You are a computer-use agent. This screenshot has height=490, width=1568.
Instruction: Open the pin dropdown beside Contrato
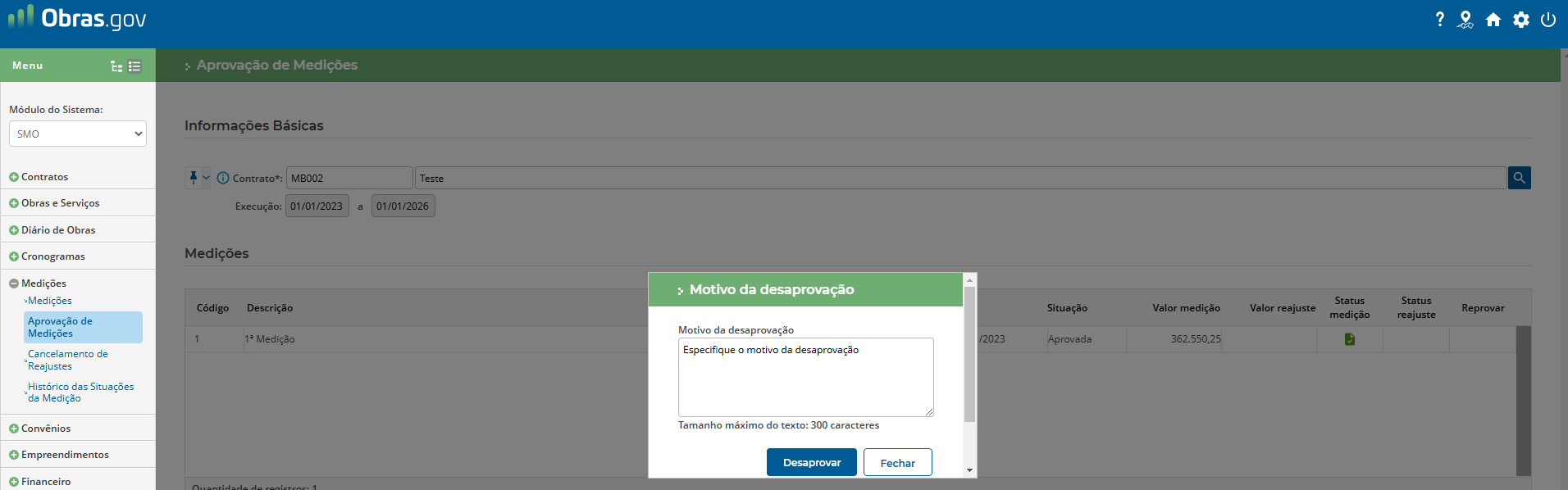coord(206,178)
